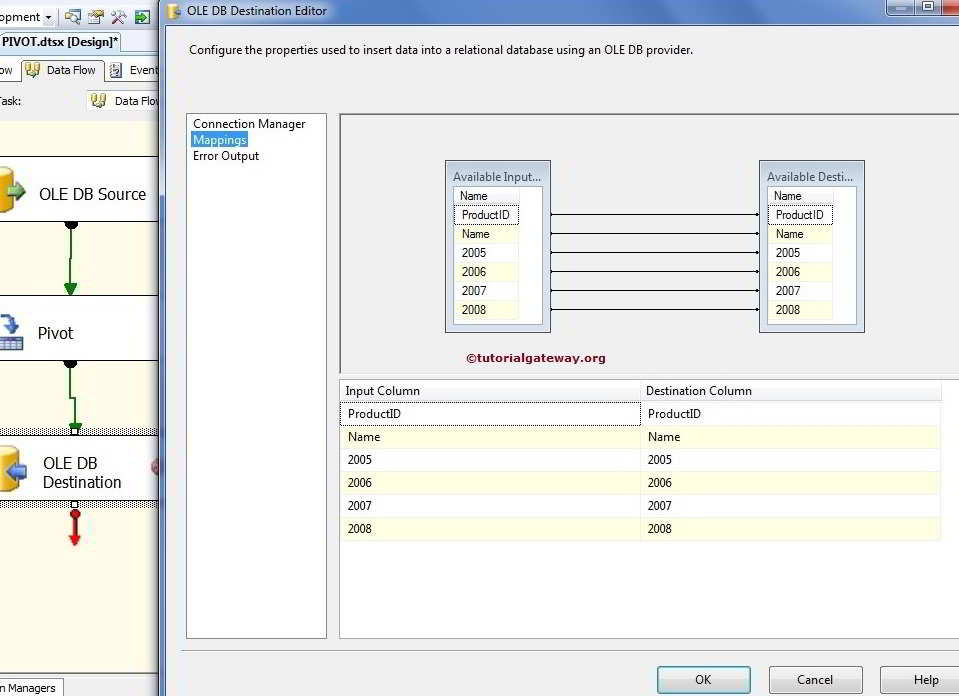The image size is (959, 696).
Task: Open the Error Output page
Action: [226, 156]
